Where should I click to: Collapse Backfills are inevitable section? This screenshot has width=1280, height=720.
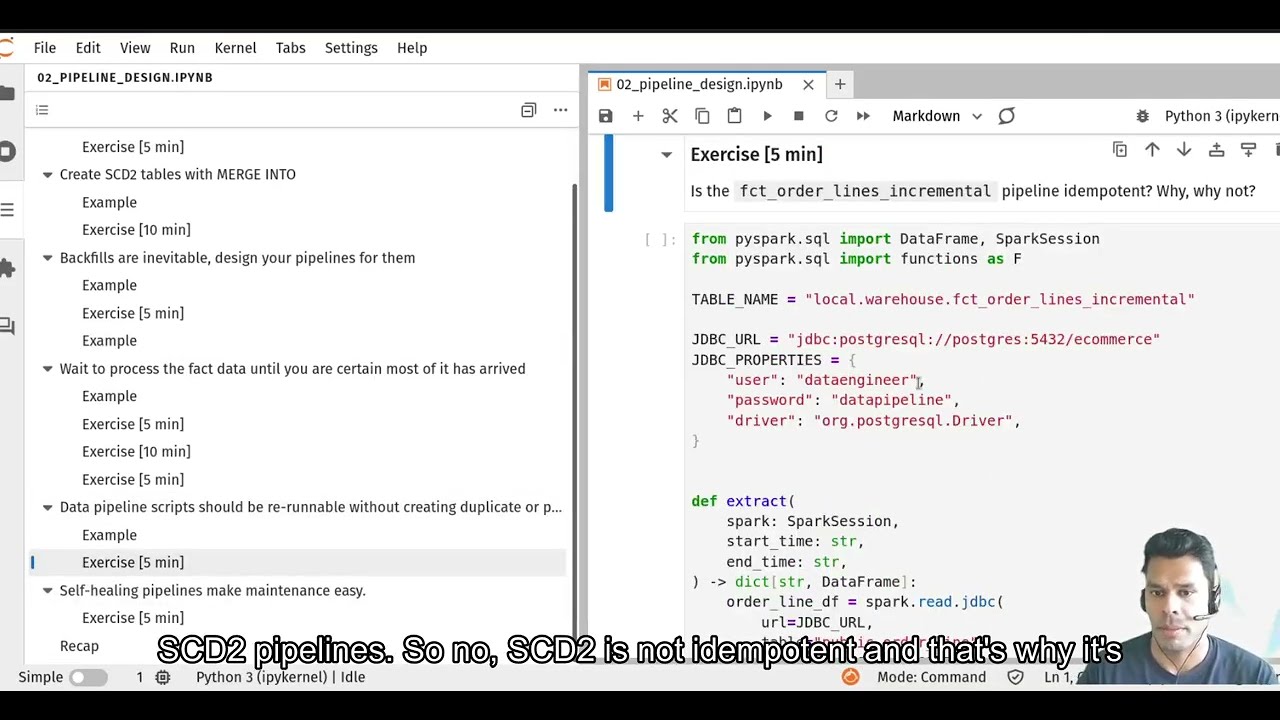point(47,258)
